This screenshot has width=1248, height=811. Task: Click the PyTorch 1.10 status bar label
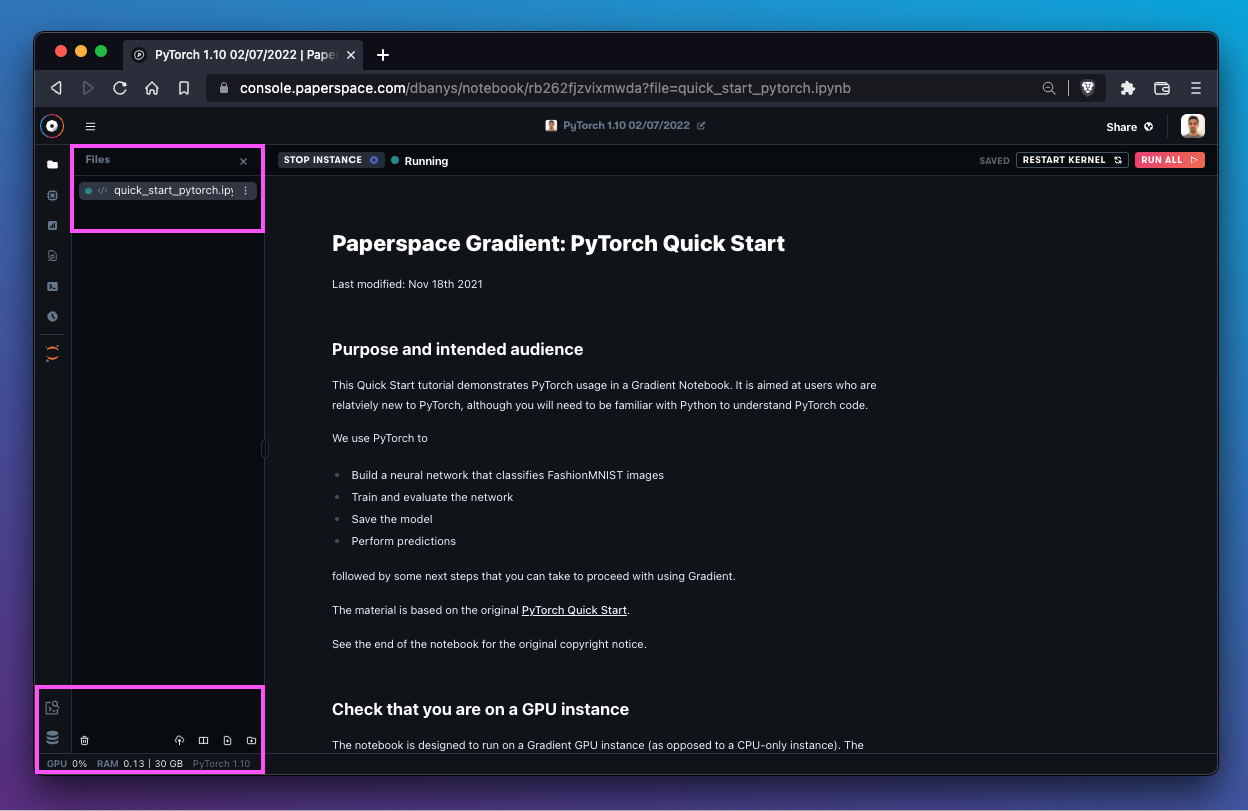point(222,764)
